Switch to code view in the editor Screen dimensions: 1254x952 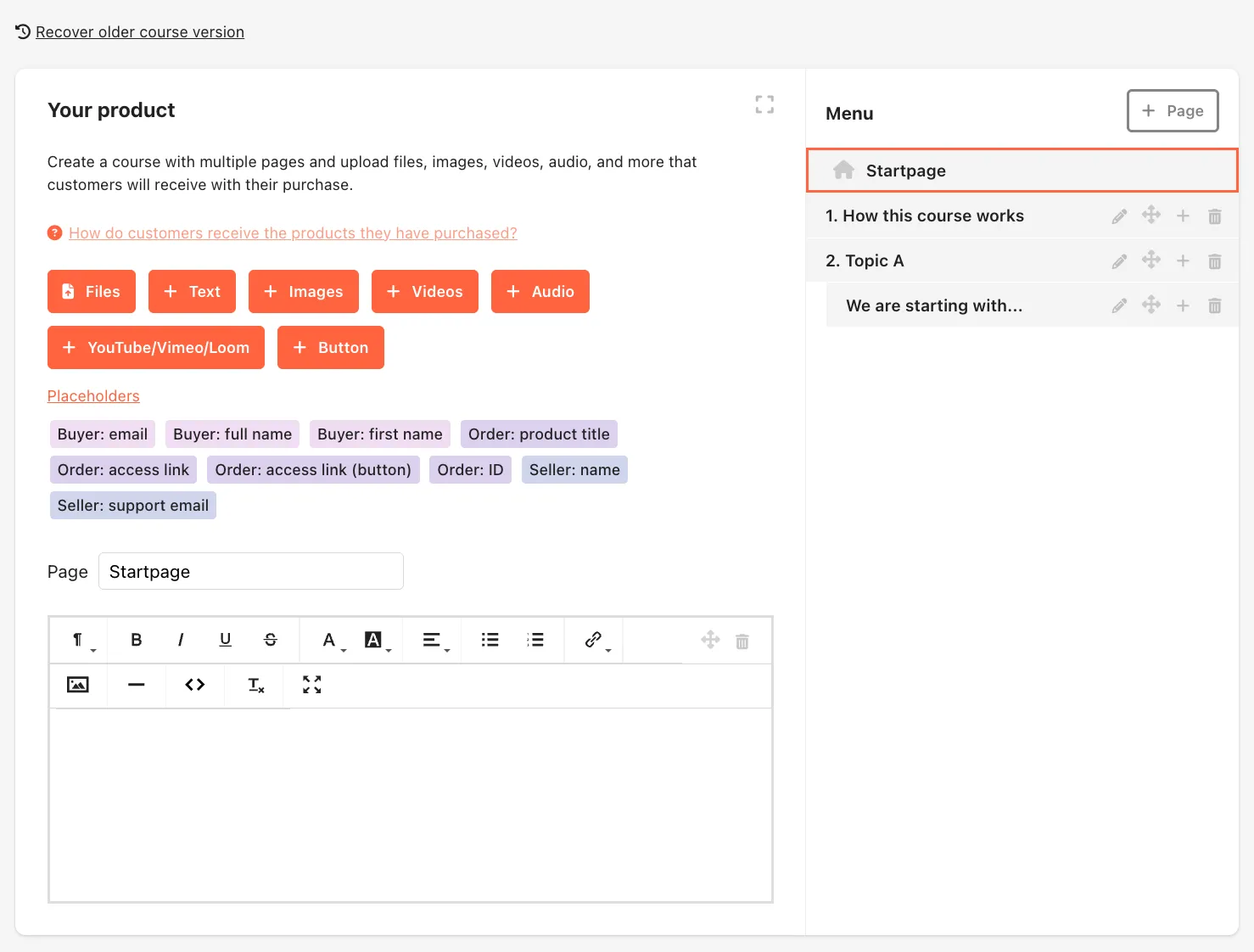click(x=195, y=685)
